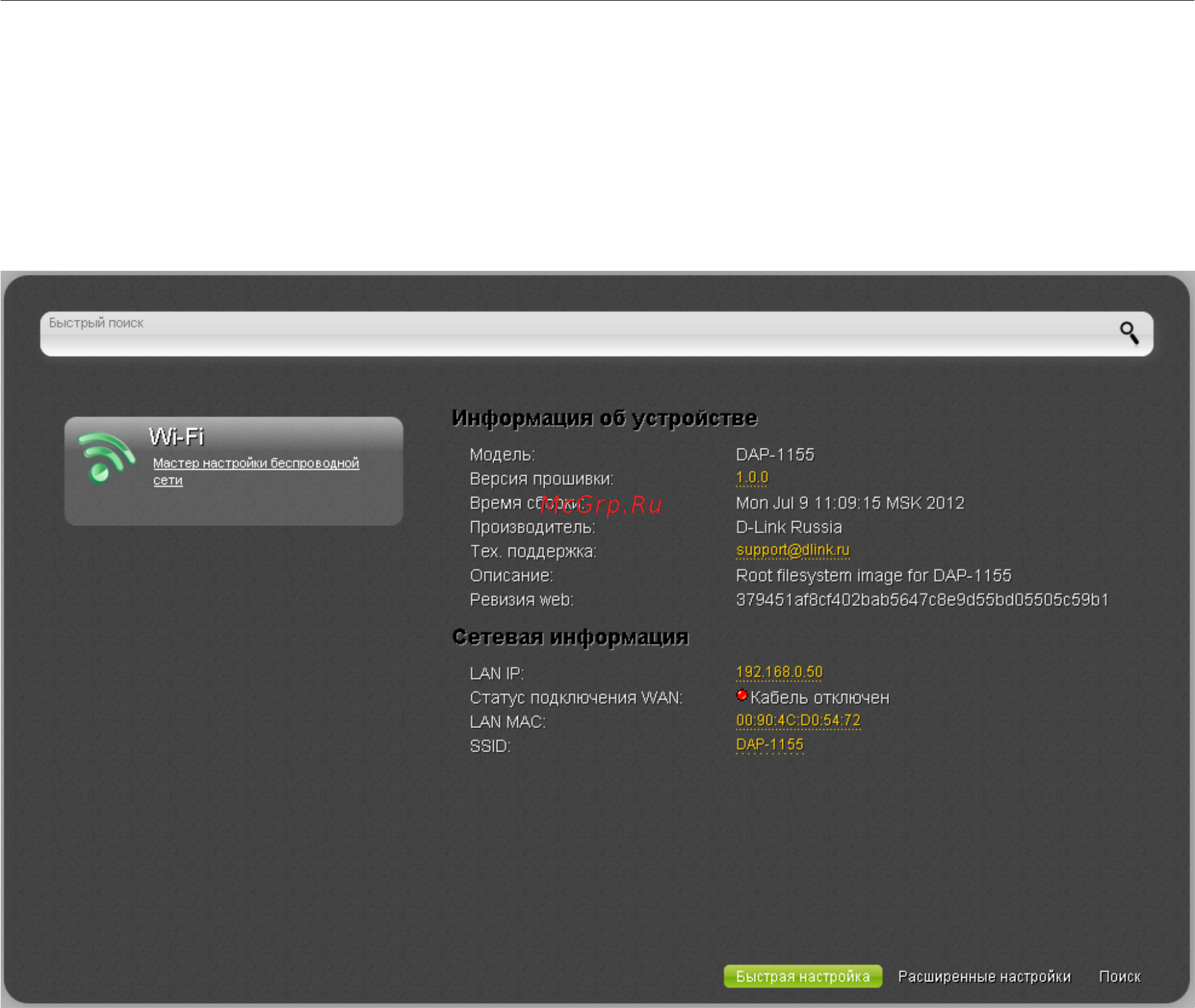
Task: Click the Ревизия web label
Action: click(522, 600)
